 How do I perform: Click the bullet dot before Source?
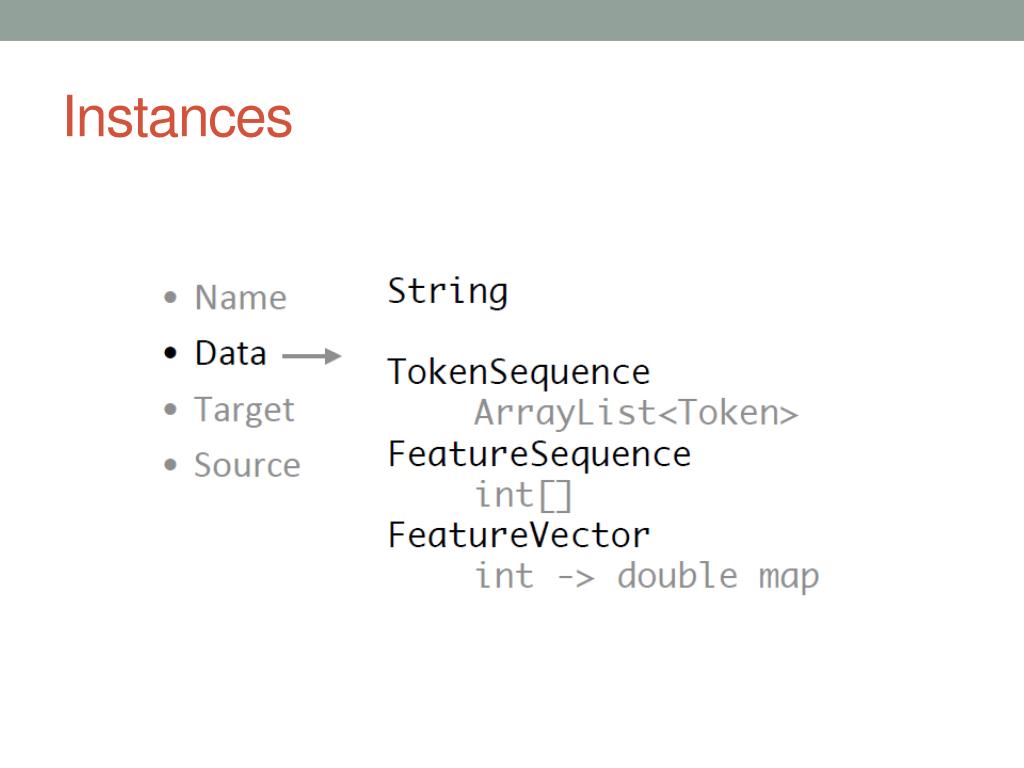pyautogui.click(x=170, y=465)
